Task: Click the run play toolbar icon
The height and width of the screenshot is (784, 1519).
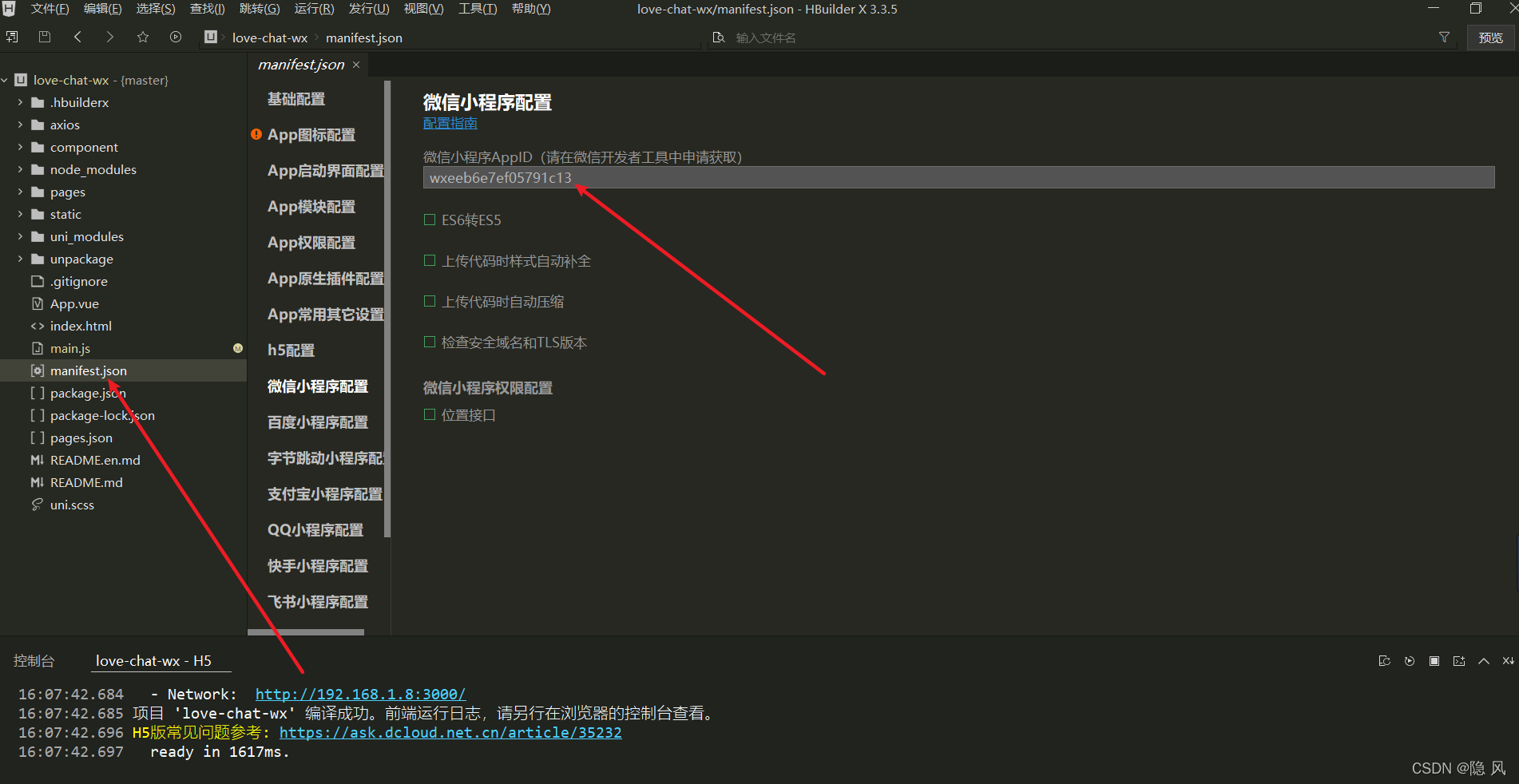Action: (176, 37)
